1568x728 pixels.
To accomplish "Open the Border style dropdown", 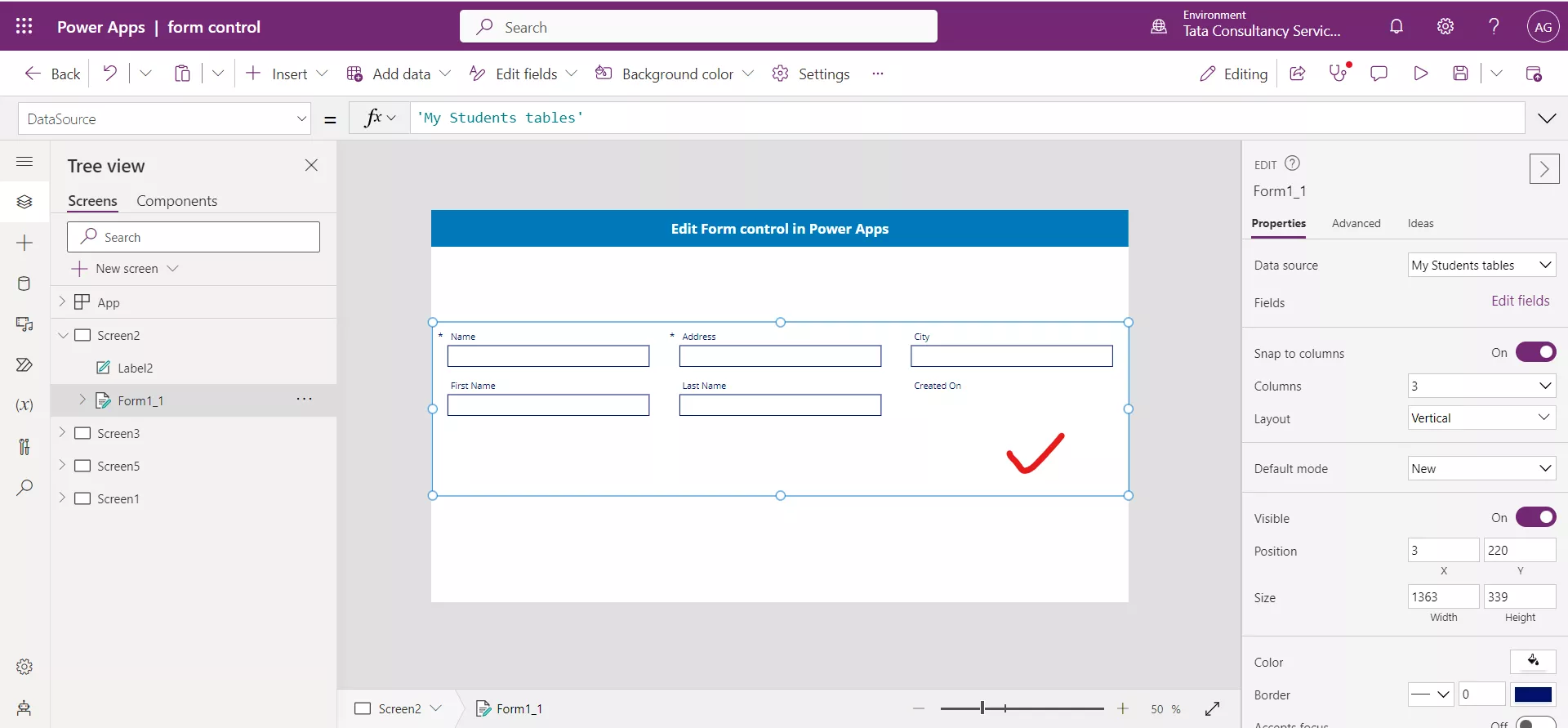I will pos(1431,695).
